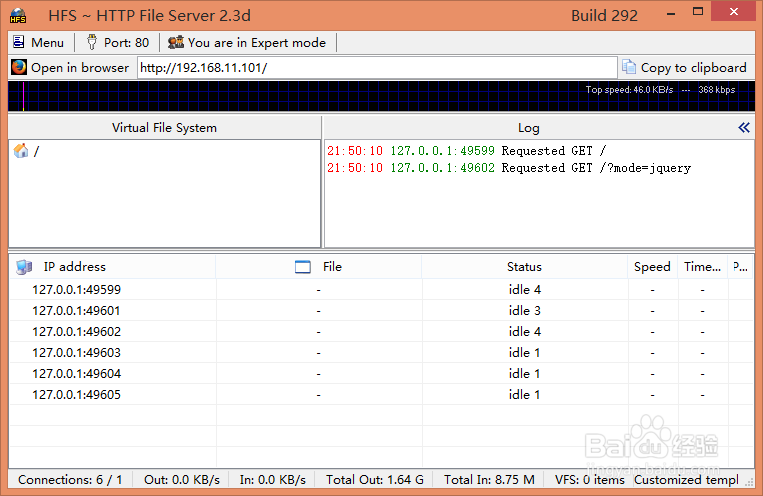The width and height of the screenshot is (763, 496).
Task: Select connection 127.0.0.1:49605
Action: [382, 394]
